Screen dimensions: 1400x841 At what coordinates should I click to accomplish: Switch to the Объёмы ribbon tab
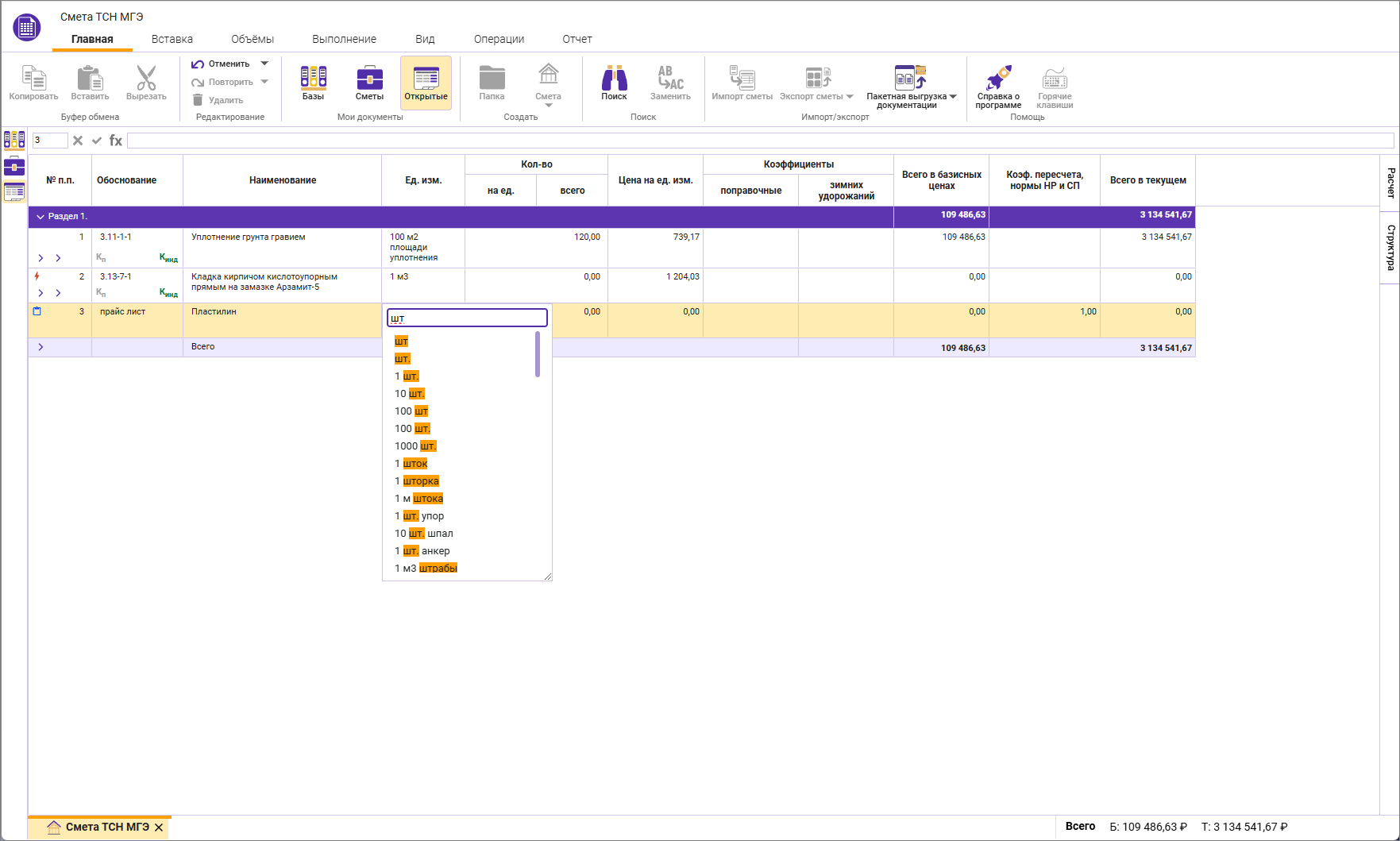click(253, 39)
